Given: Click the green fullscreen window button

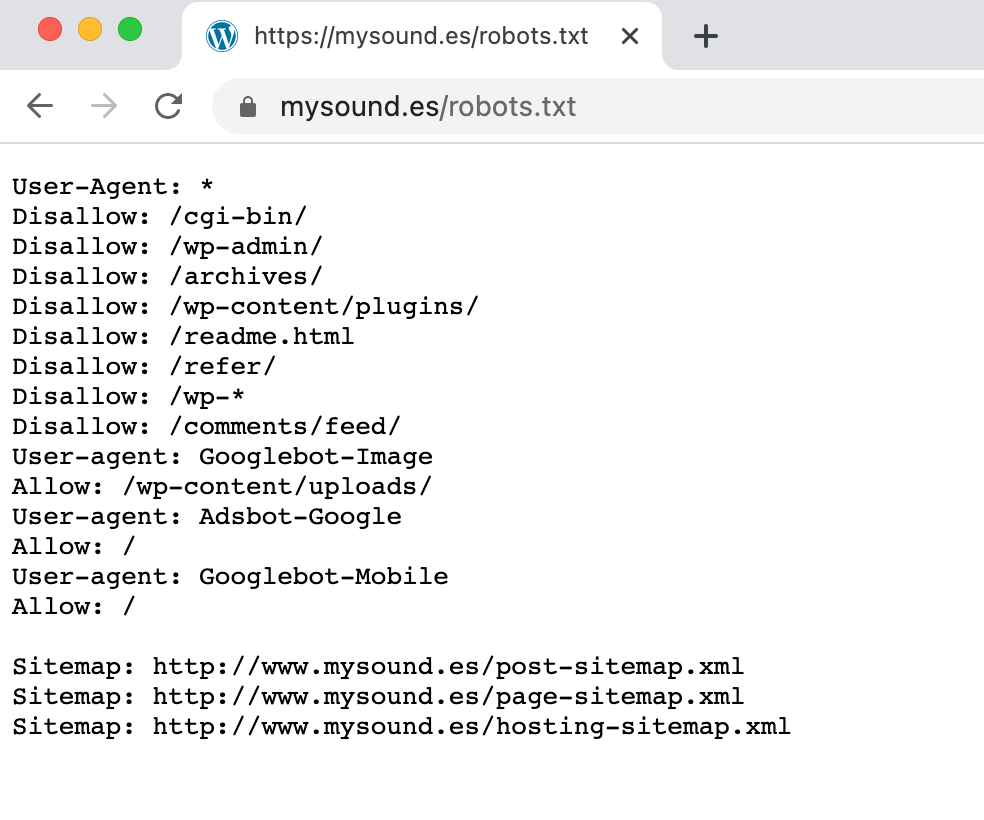Looking at the screenshot, I should [x=130, y=29].
